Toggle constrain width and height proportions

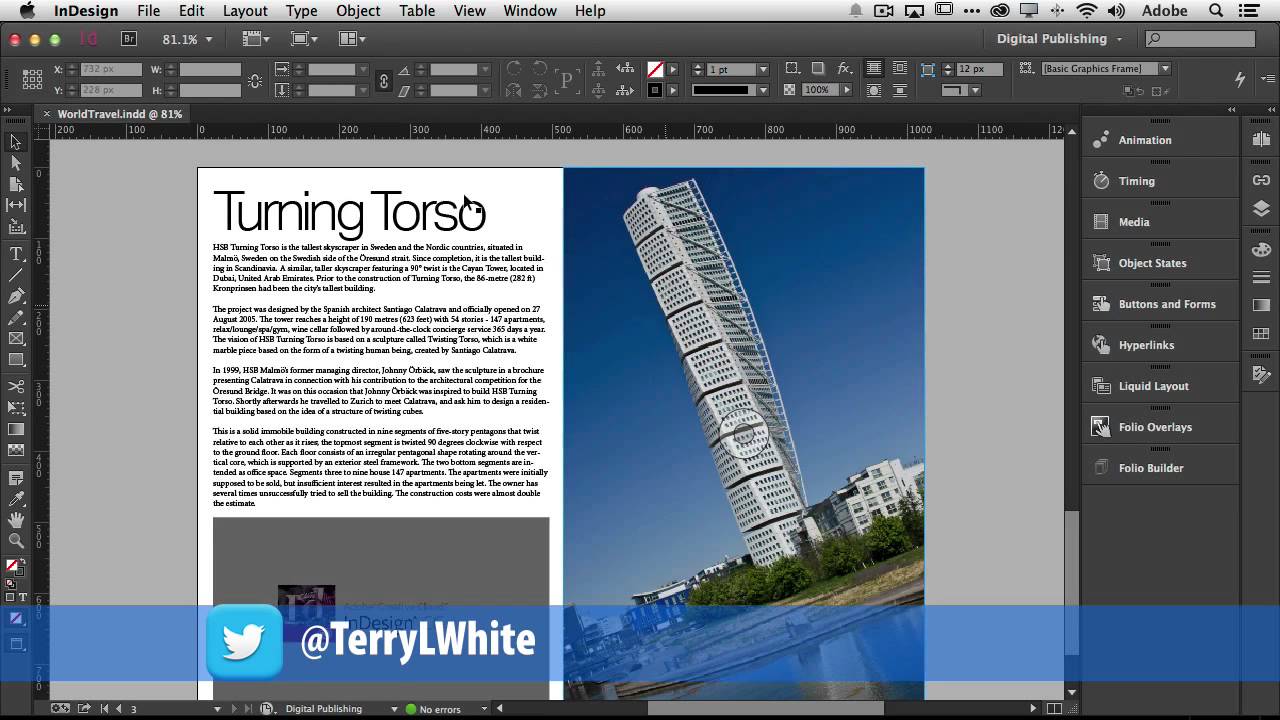coord(254,80)
